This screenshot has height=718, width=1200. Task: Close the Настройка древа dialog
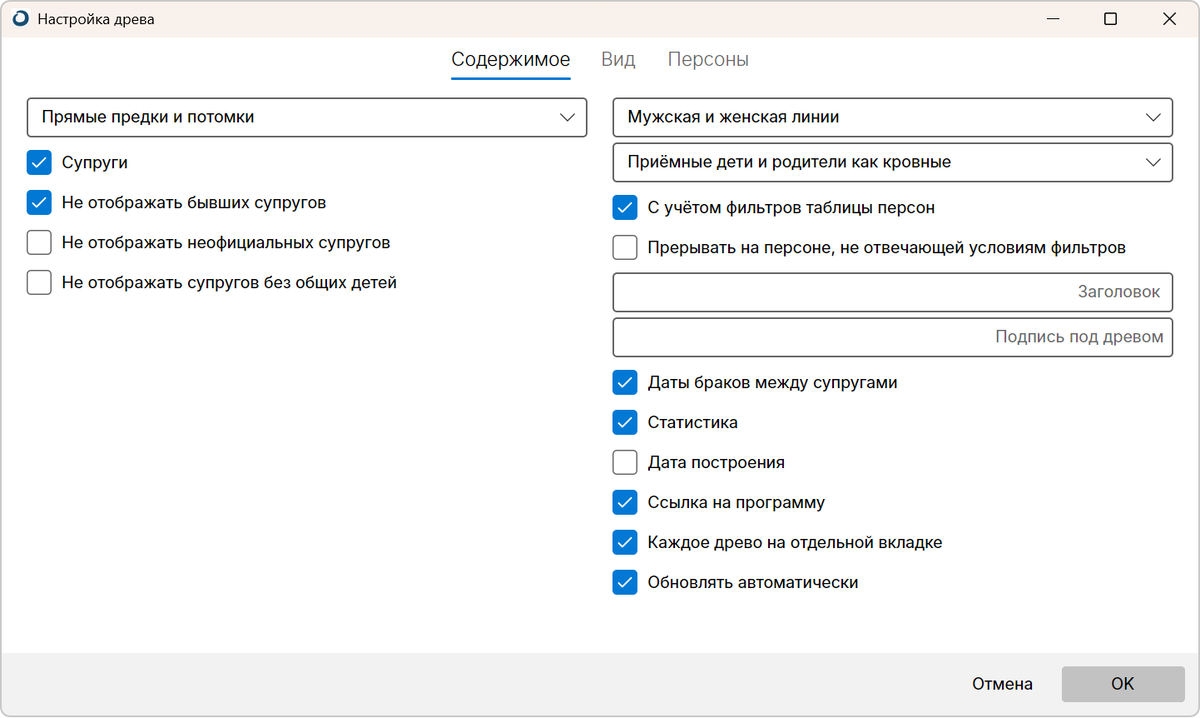tap(1168, 19)
